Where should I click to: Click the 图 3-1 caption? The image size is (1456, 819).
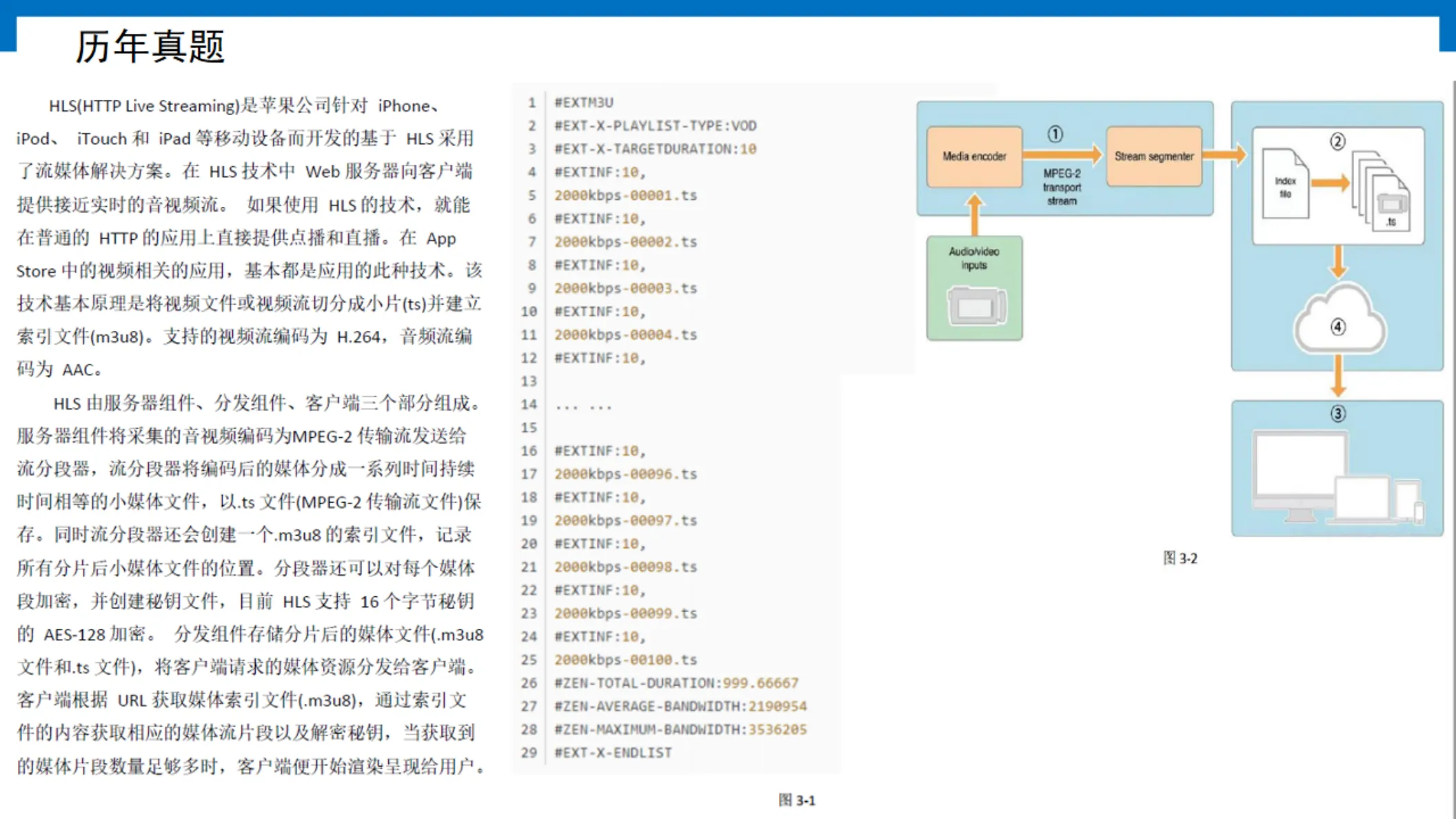(797, 800)
